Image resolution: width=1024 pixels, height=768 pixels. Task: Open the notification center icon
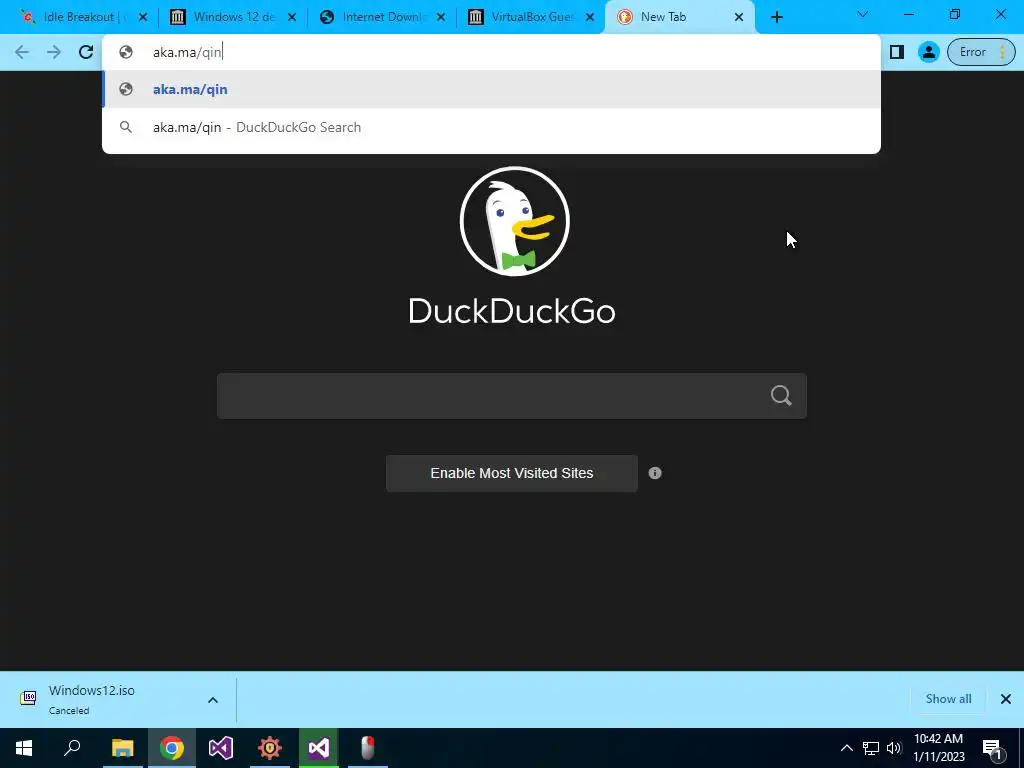993,749
